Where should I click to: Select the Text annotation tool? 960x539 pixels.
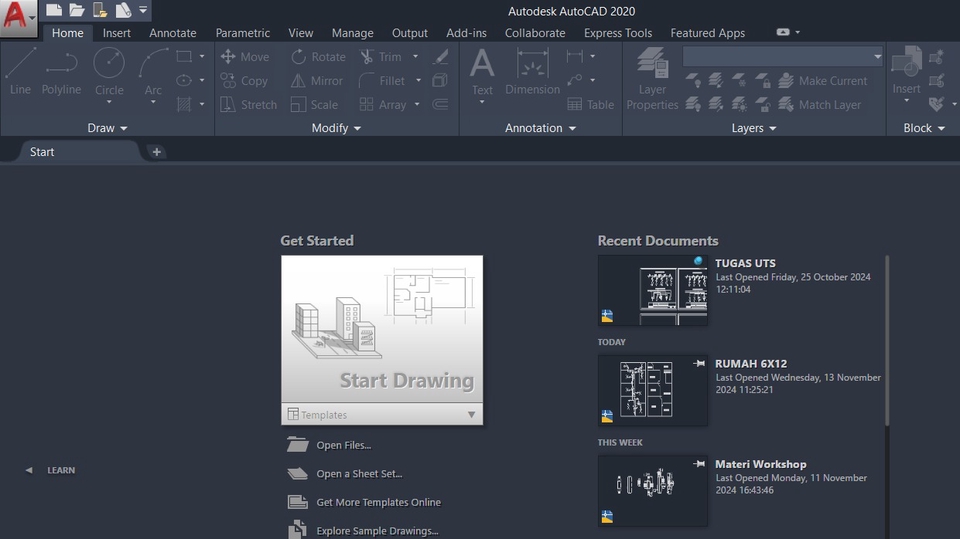coord(482,72)
